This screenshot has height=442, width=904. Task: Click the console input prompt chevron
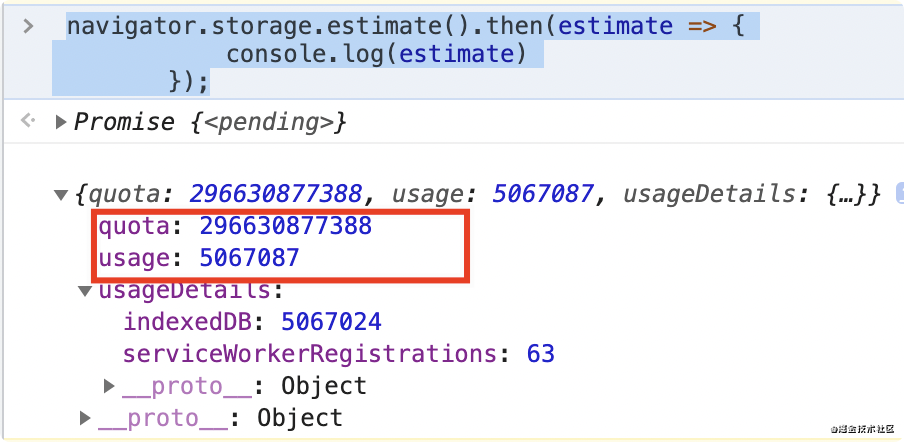click(x=29, y=26)
